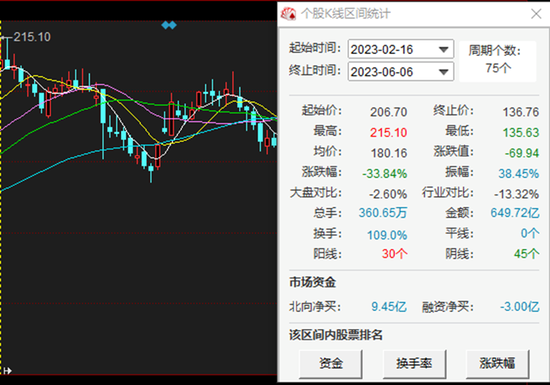Image resolution: width=550 pixels, height=385 pixels.
Task: Click the 平线 value 0个
Action: click(x=530, y=233)
